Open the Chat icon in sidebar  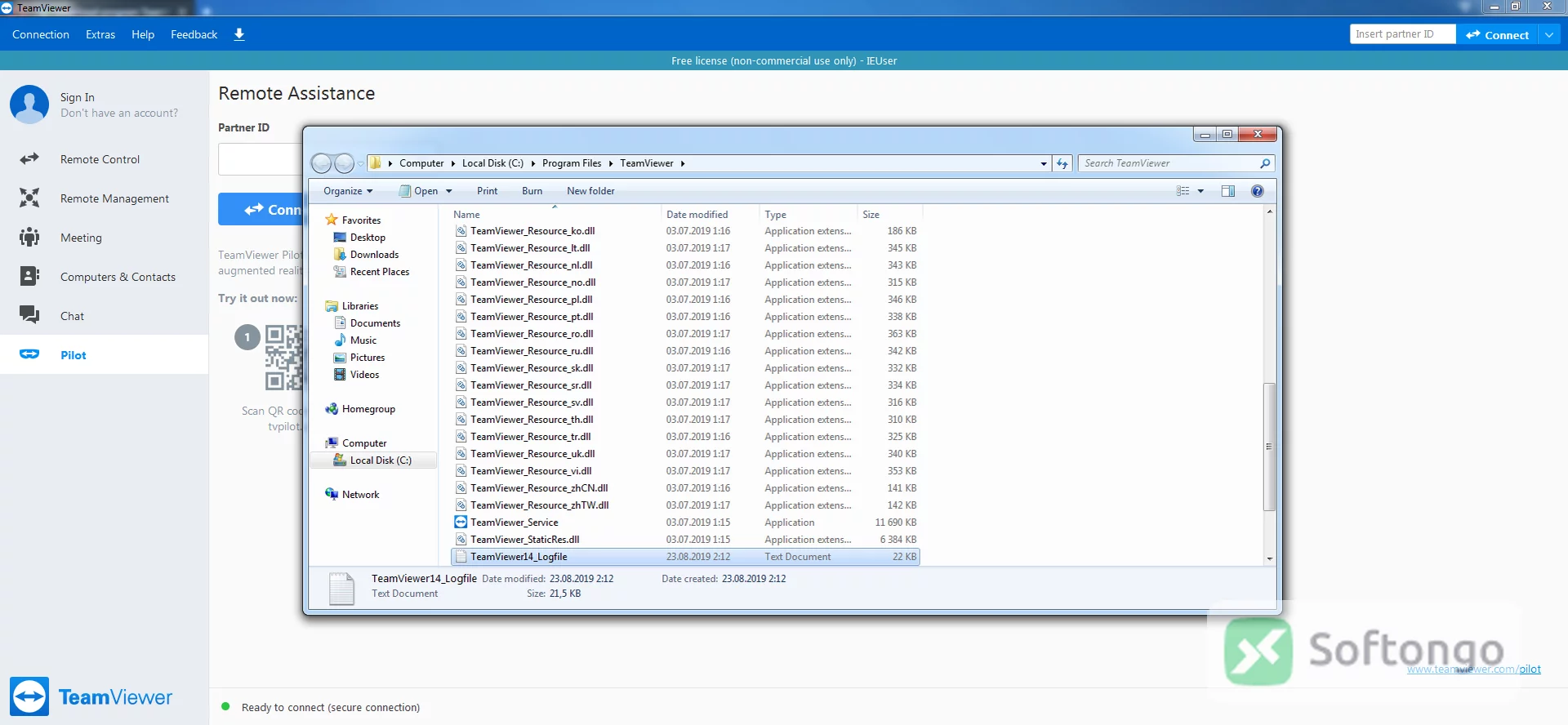coord(29,316)
